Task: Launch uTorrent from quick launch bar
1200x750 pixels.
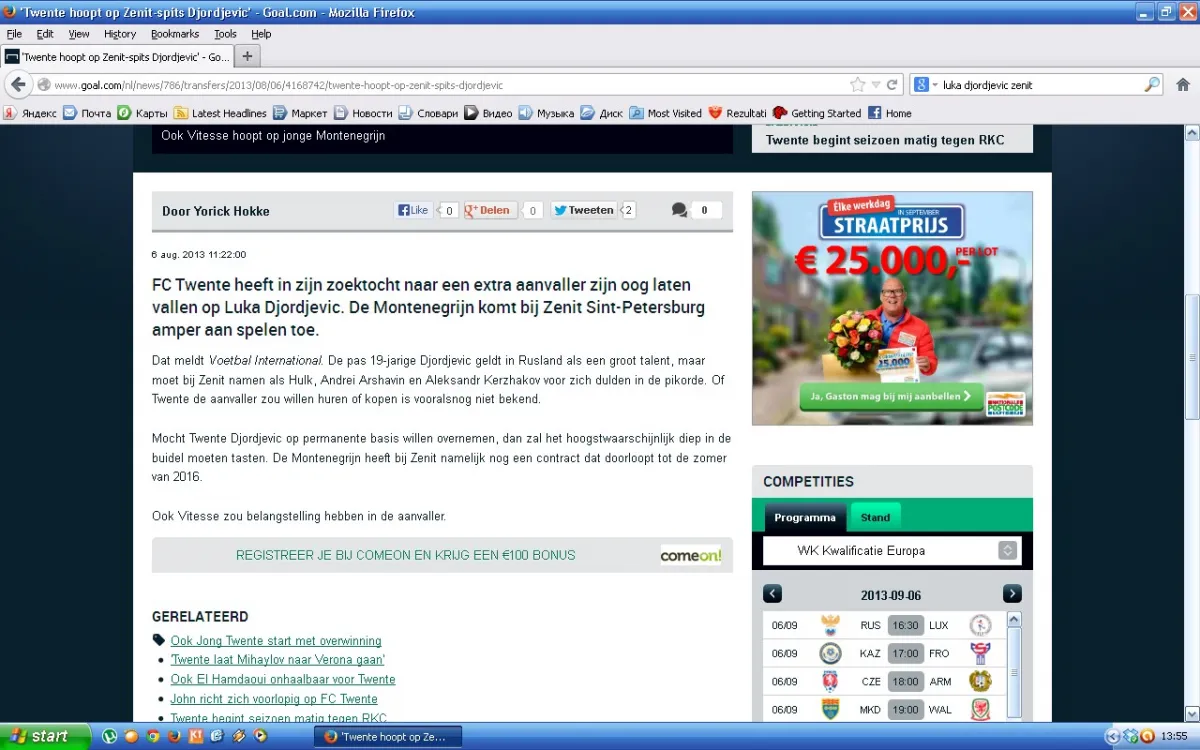Action: (x=110, y=736)
